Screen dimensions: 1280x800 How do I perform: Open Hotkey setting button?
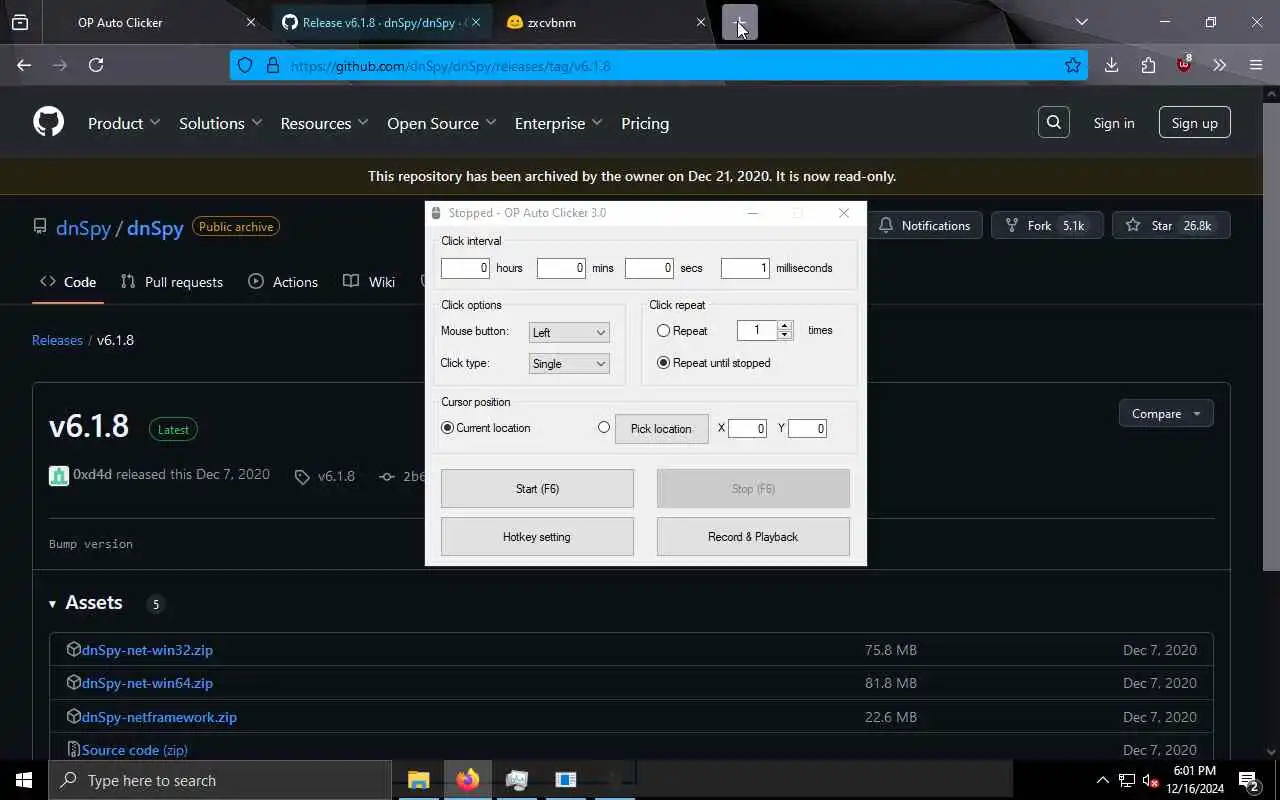pos(537,537)
